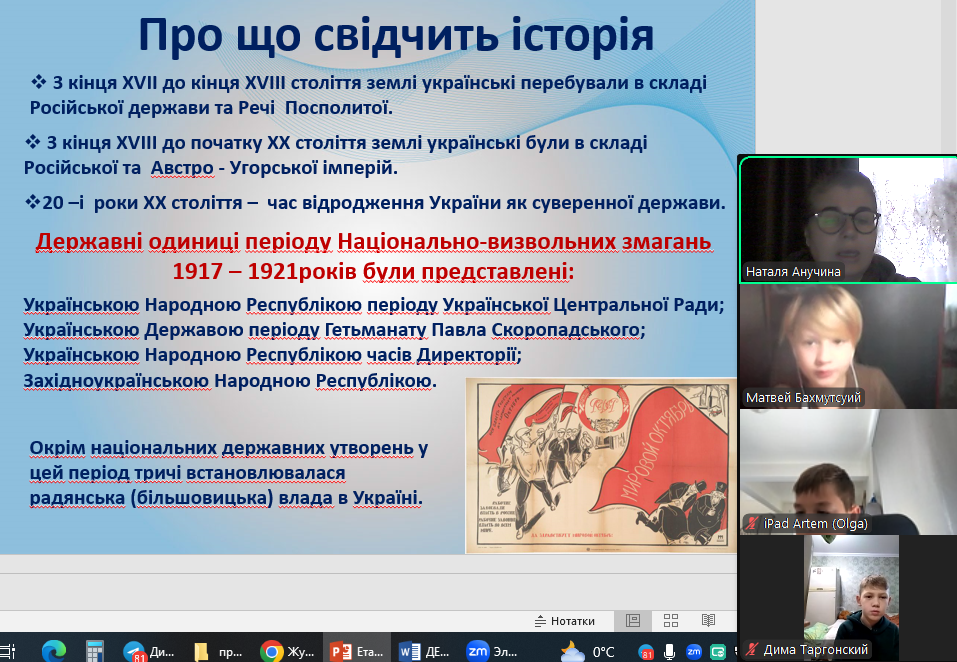Click the text Російської та Австро - Угорської імперій
This screenshot has width=957, height=662.
[211, 168]
